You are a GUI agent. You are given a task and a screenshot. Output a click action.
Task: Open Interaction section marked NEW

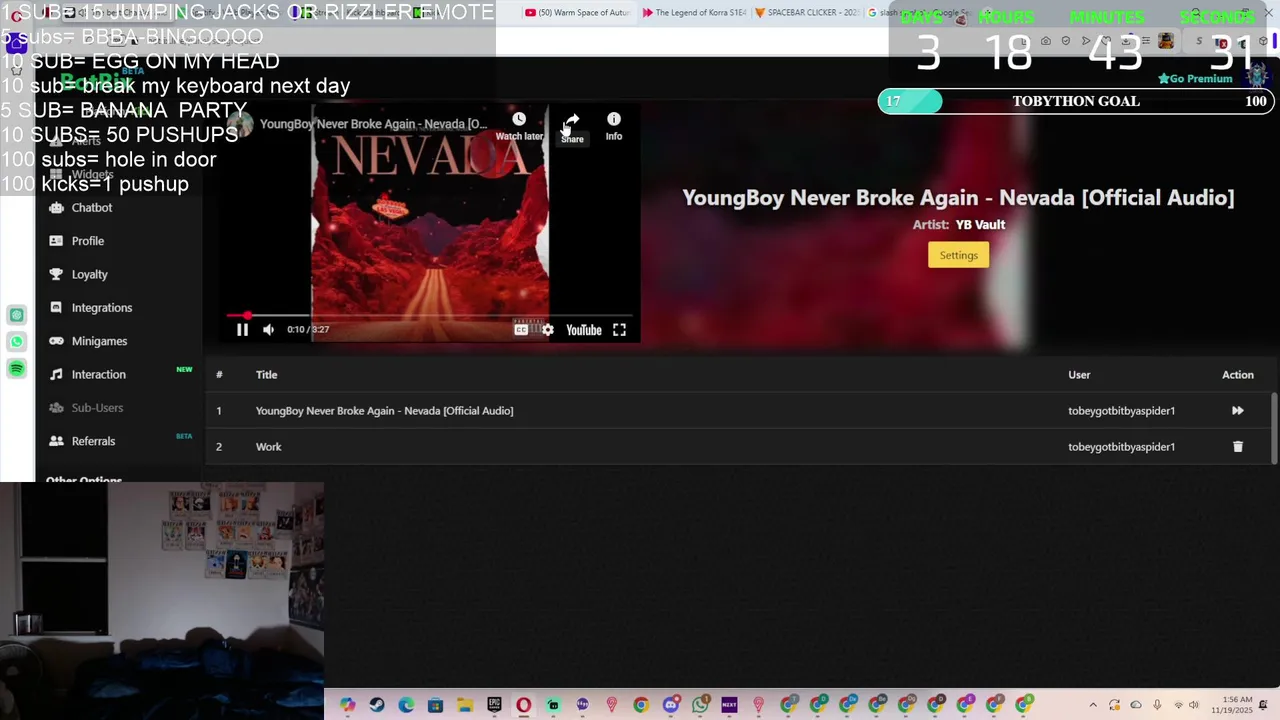99,374
